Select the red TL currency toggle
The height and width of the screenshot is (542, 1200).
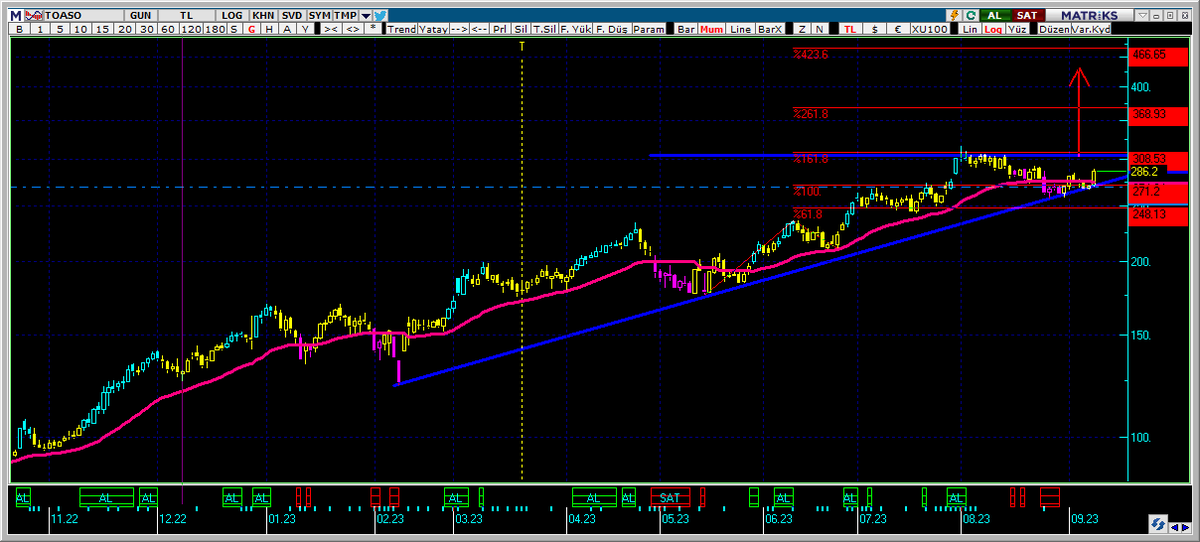click(850, 29)
